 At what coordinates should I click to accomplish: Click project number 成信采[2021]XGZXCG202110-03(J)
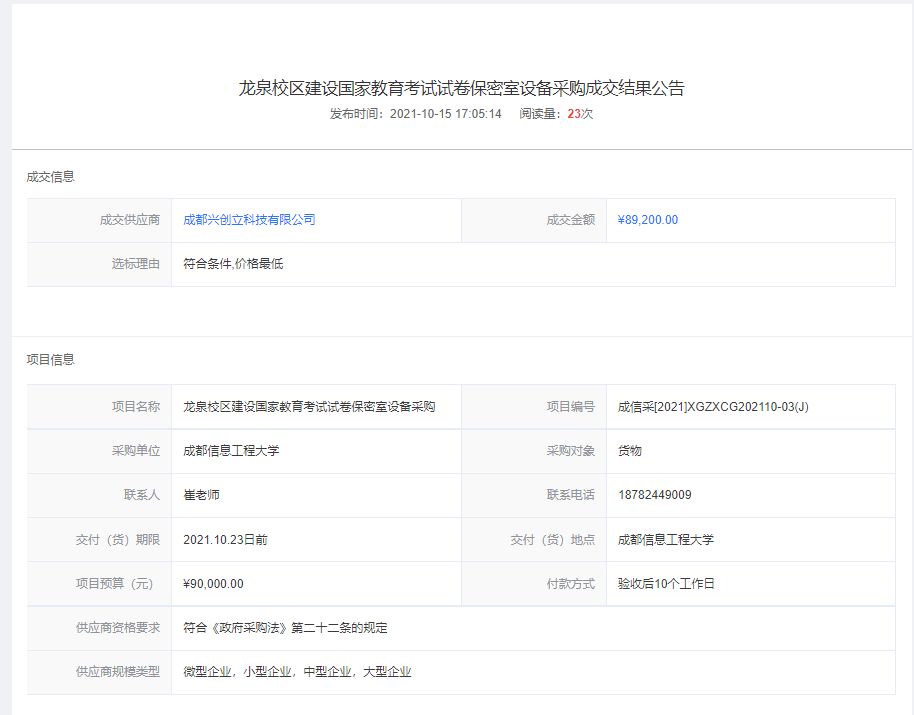(x=713, y=407)
